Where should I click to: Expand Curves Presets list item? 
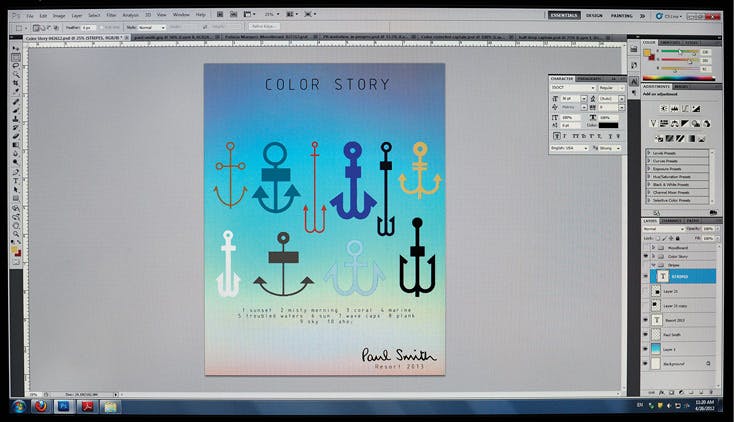pyautogui.click(x=650, y=161)
